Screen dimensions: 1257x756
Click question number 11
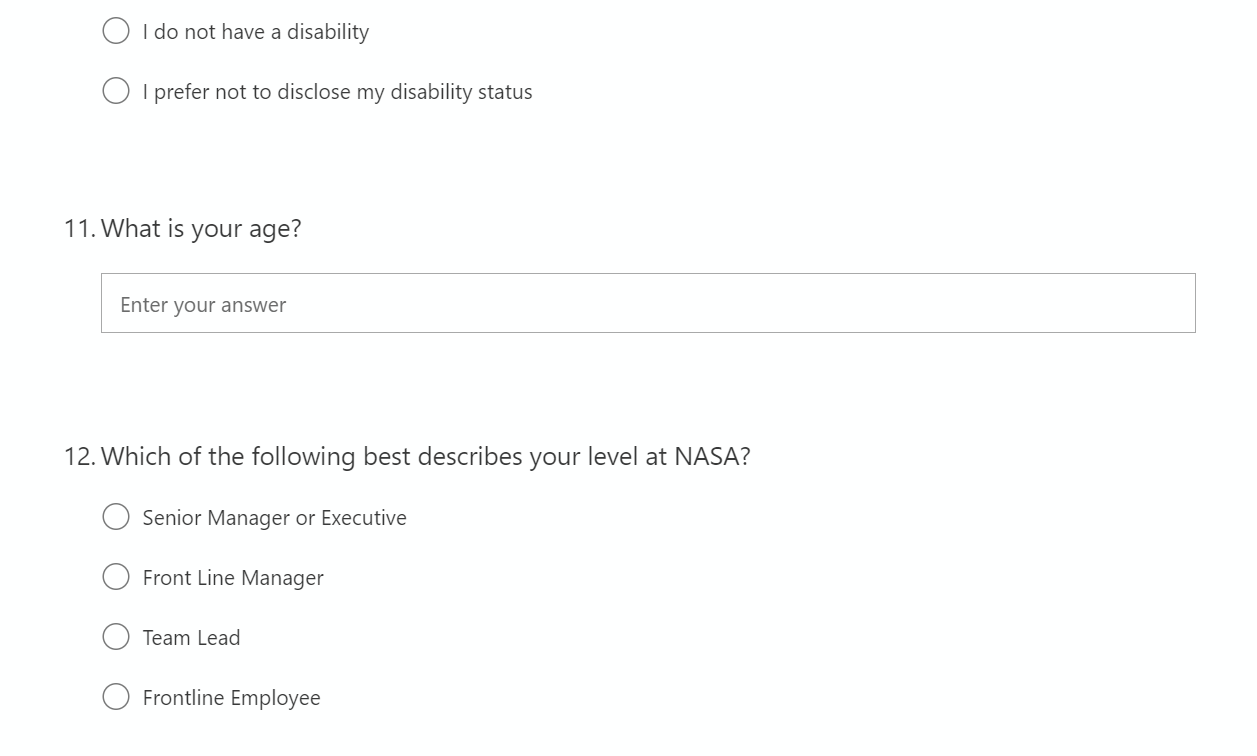point(79,229)
